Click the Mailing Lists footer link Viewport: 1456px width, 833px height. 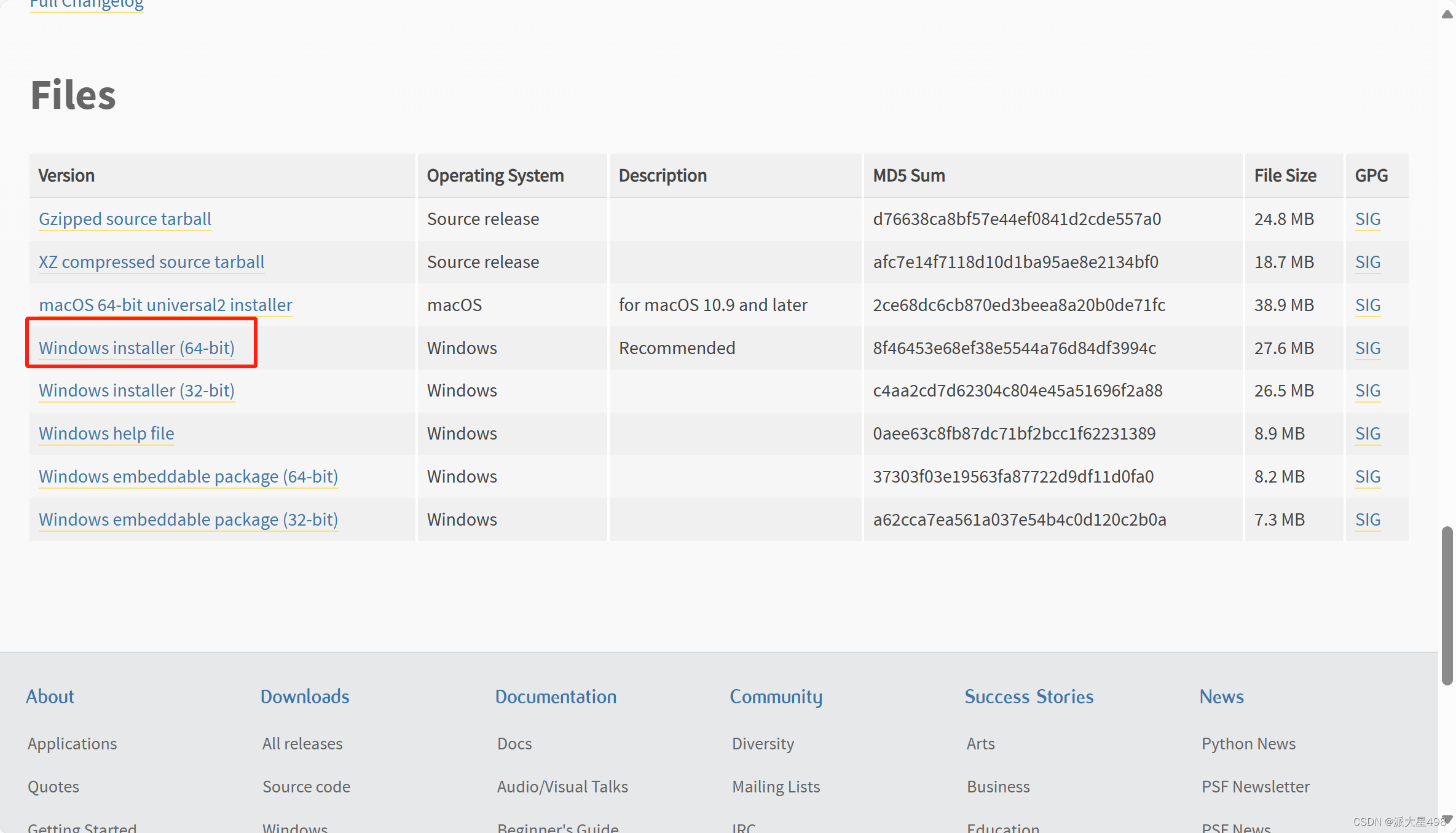776,787
